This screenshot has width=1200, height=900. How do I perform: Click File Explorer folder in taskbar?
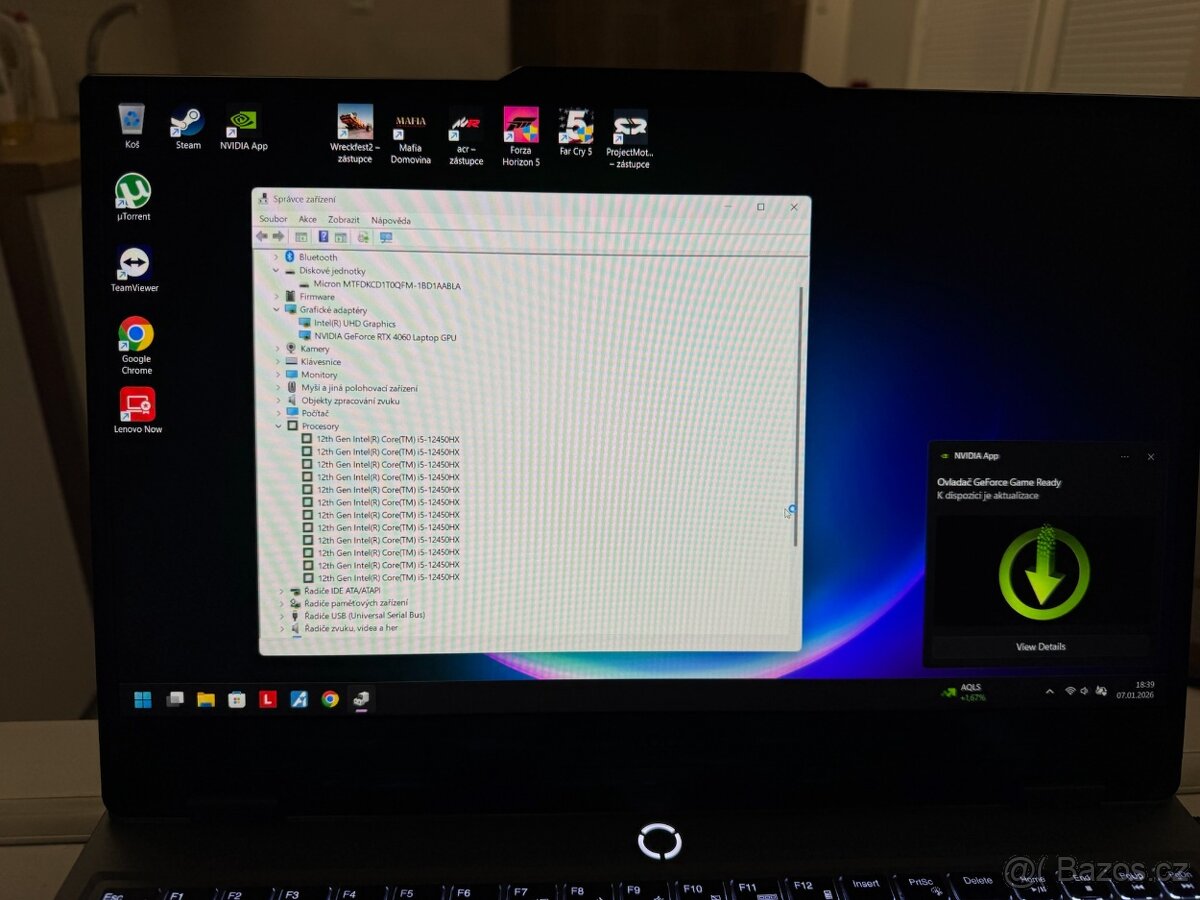click(206, 700)
